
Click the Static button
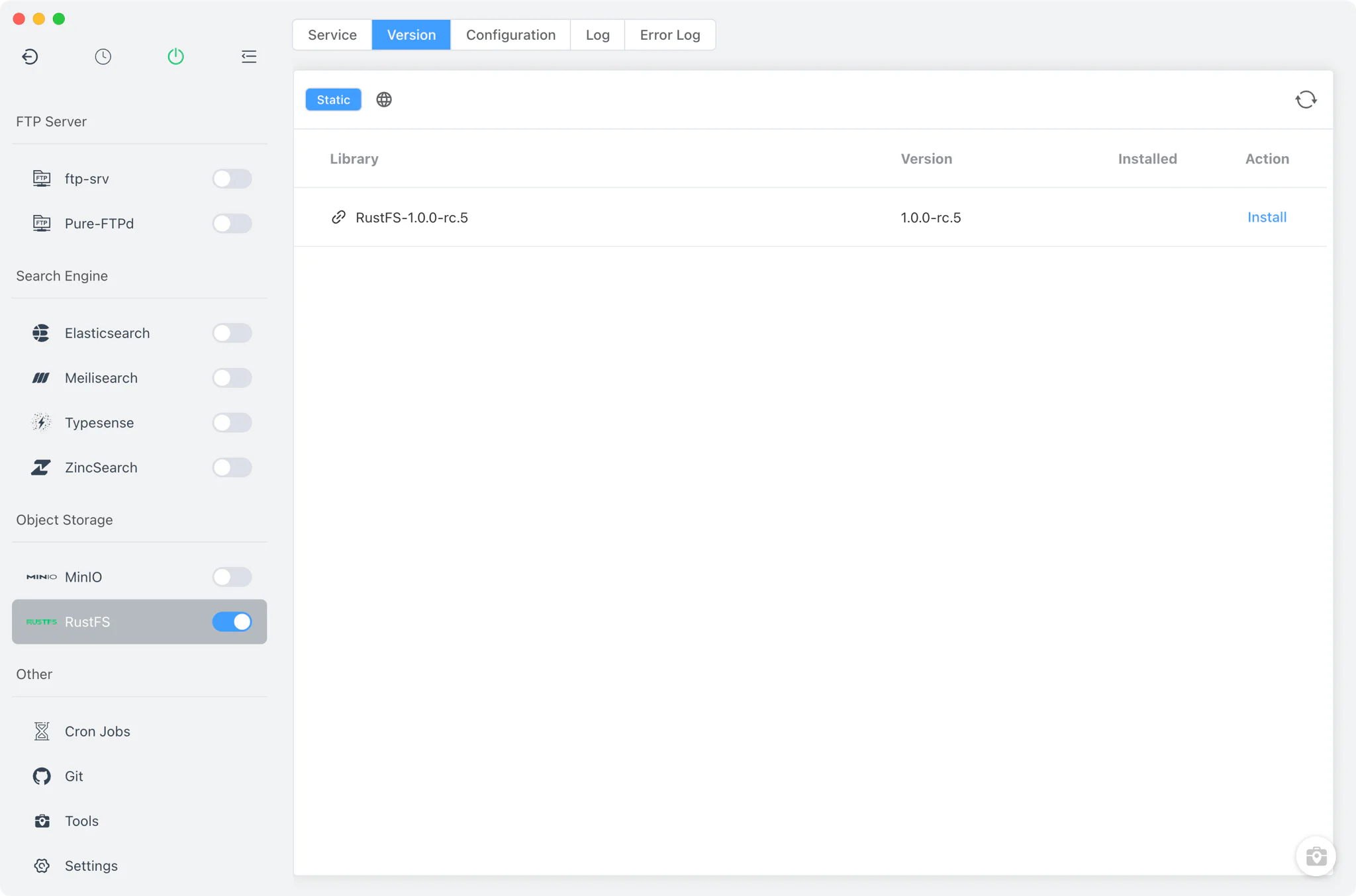coord(333,99)
